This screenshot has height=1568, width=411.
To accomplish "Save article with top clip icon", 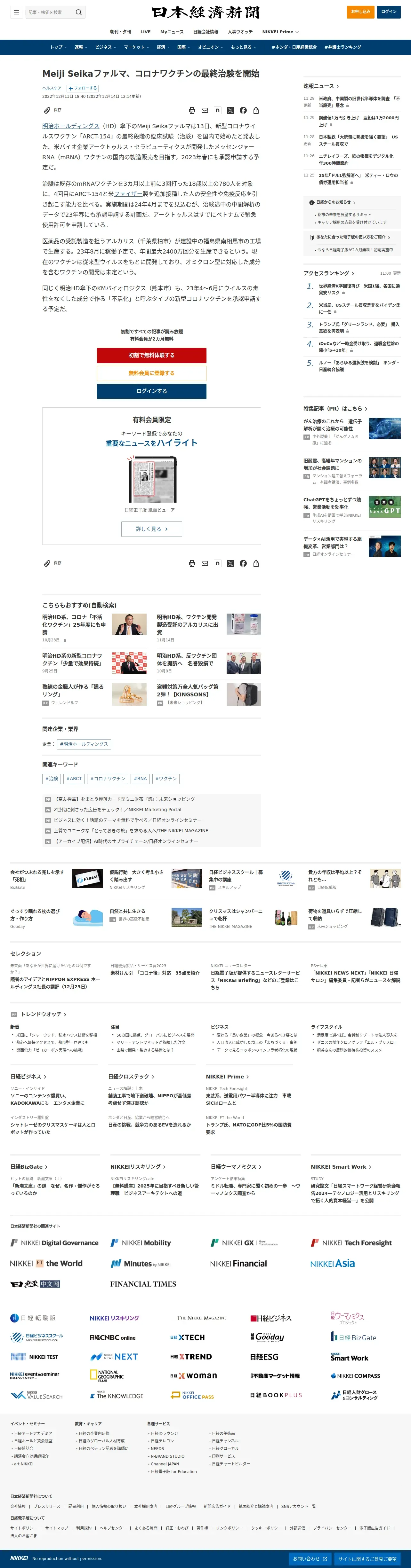I will coord(47,110).
